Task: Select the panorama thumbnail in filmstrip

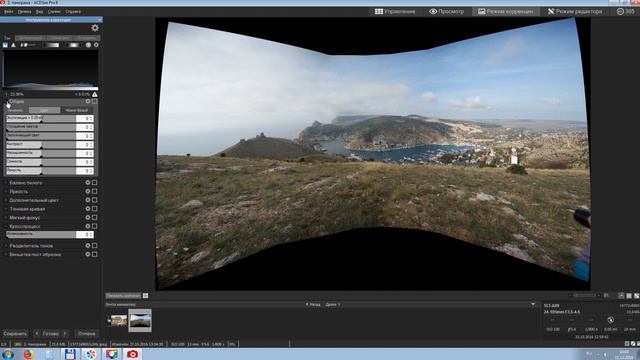Action: tap(140, 320)
